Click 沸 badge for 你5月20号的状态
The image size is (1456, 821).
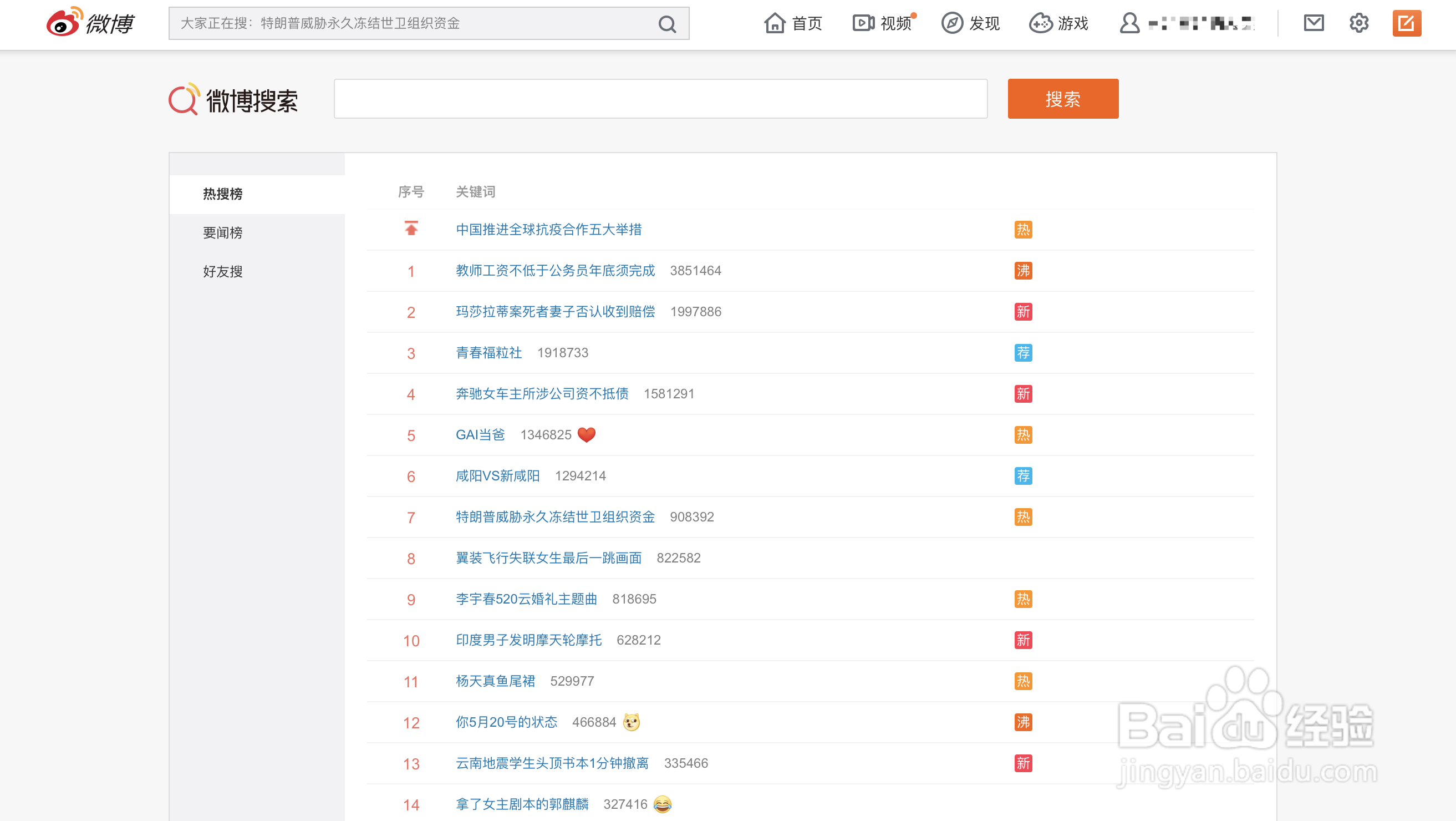point(1023,722)
